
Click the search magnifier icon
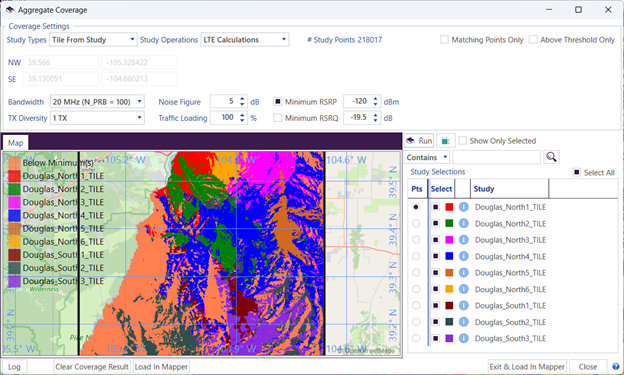tap(551, 157)
